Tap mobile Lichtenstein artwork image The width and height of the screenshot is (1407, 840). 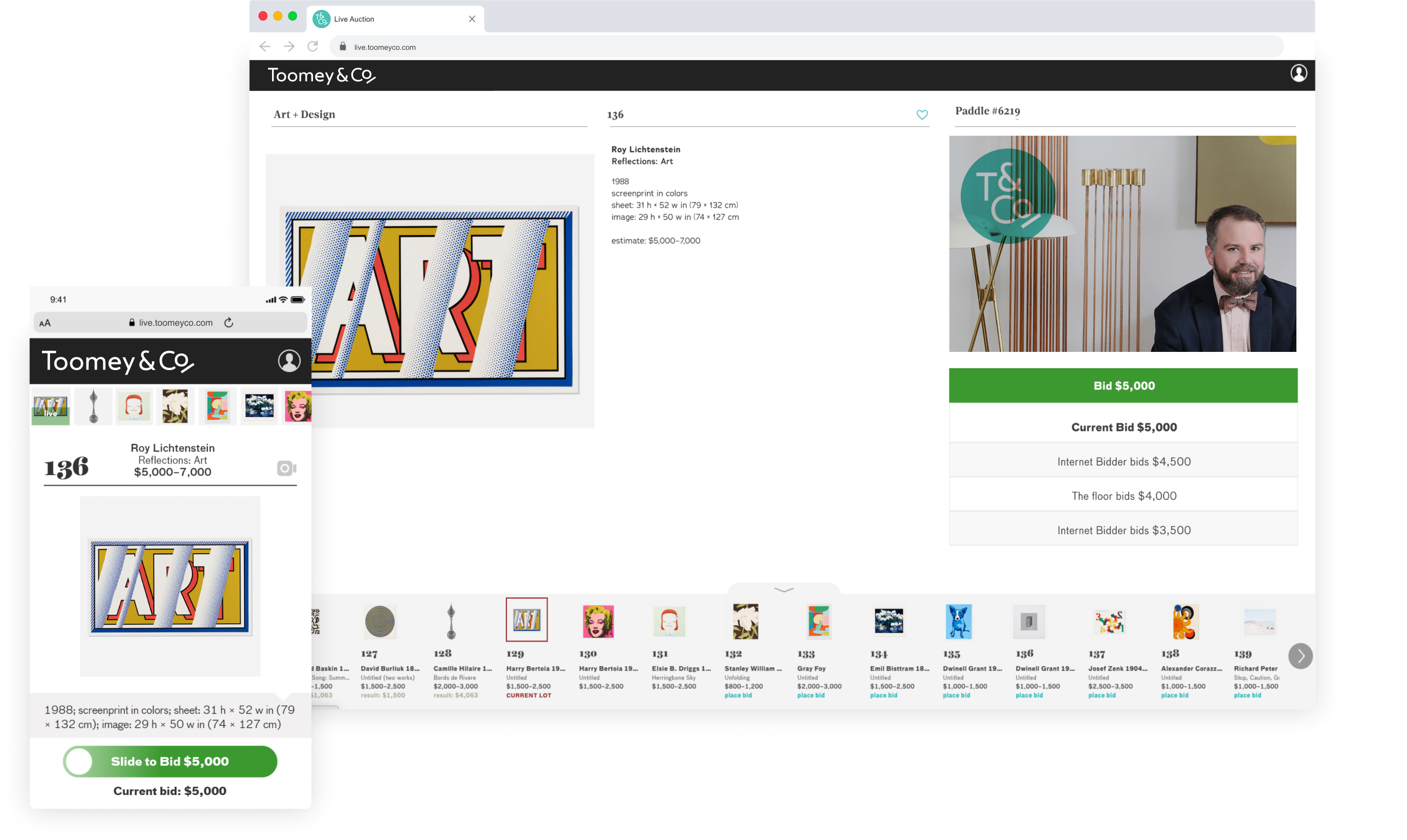tap(170, 586)
